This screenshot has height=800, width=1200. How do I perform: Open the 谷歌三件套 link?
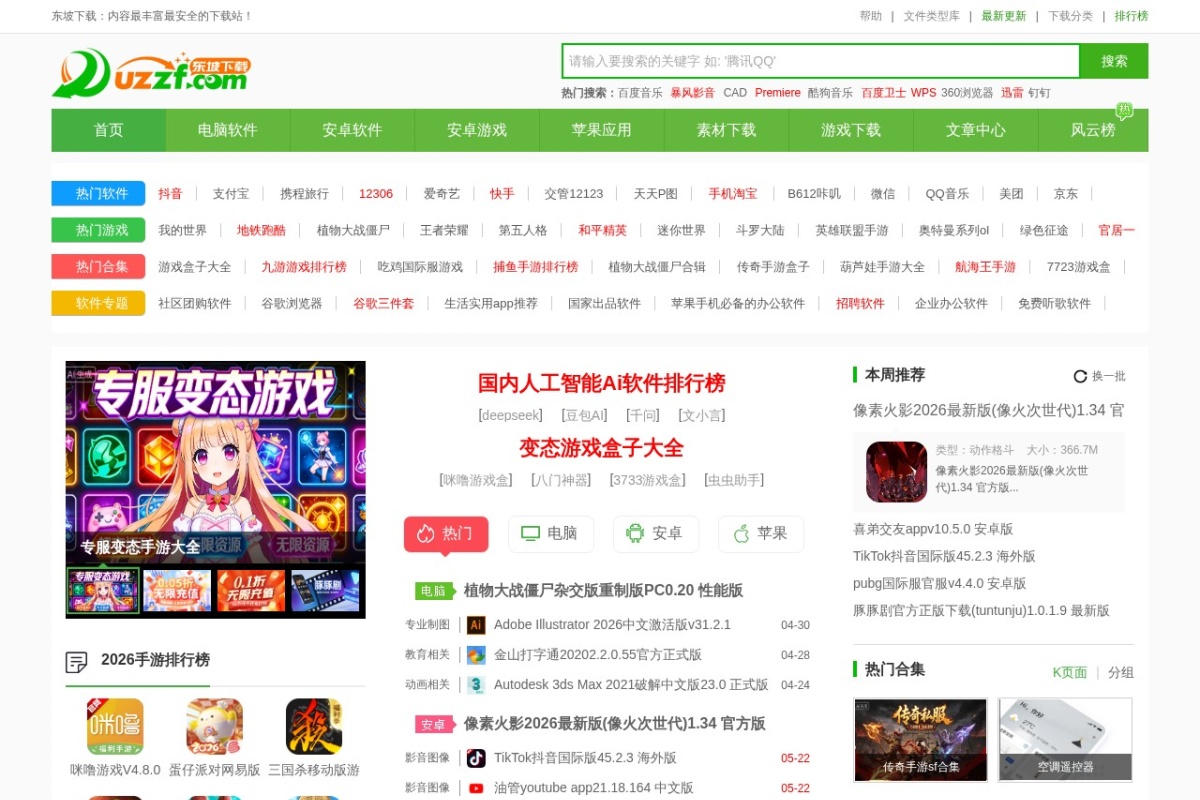(x=383, y=303)
